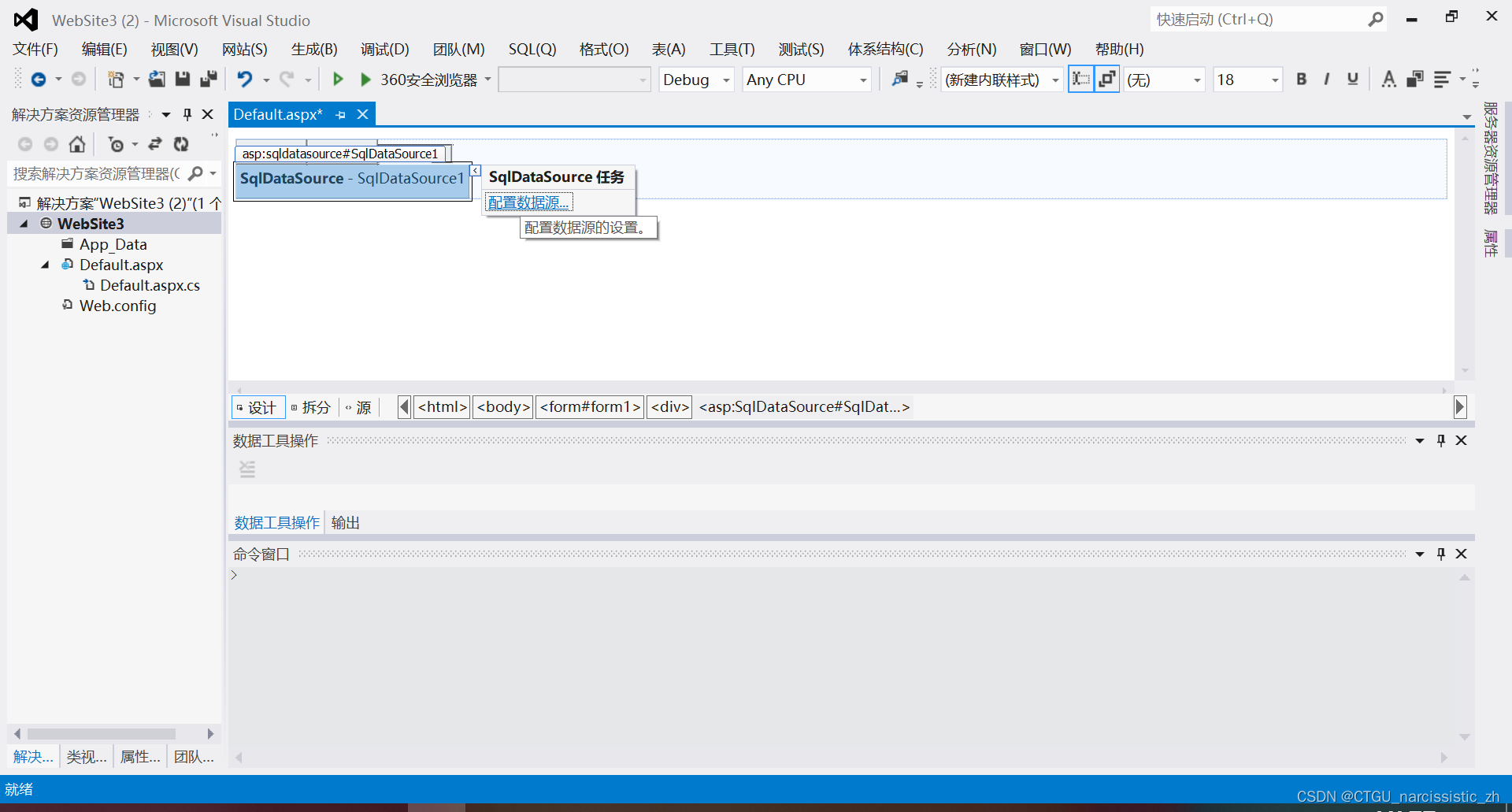Screen dimensions: 1512x812
Task: Collapse the Default.aspx tree node
Action: pyautogui.click(x=45, y=265)
